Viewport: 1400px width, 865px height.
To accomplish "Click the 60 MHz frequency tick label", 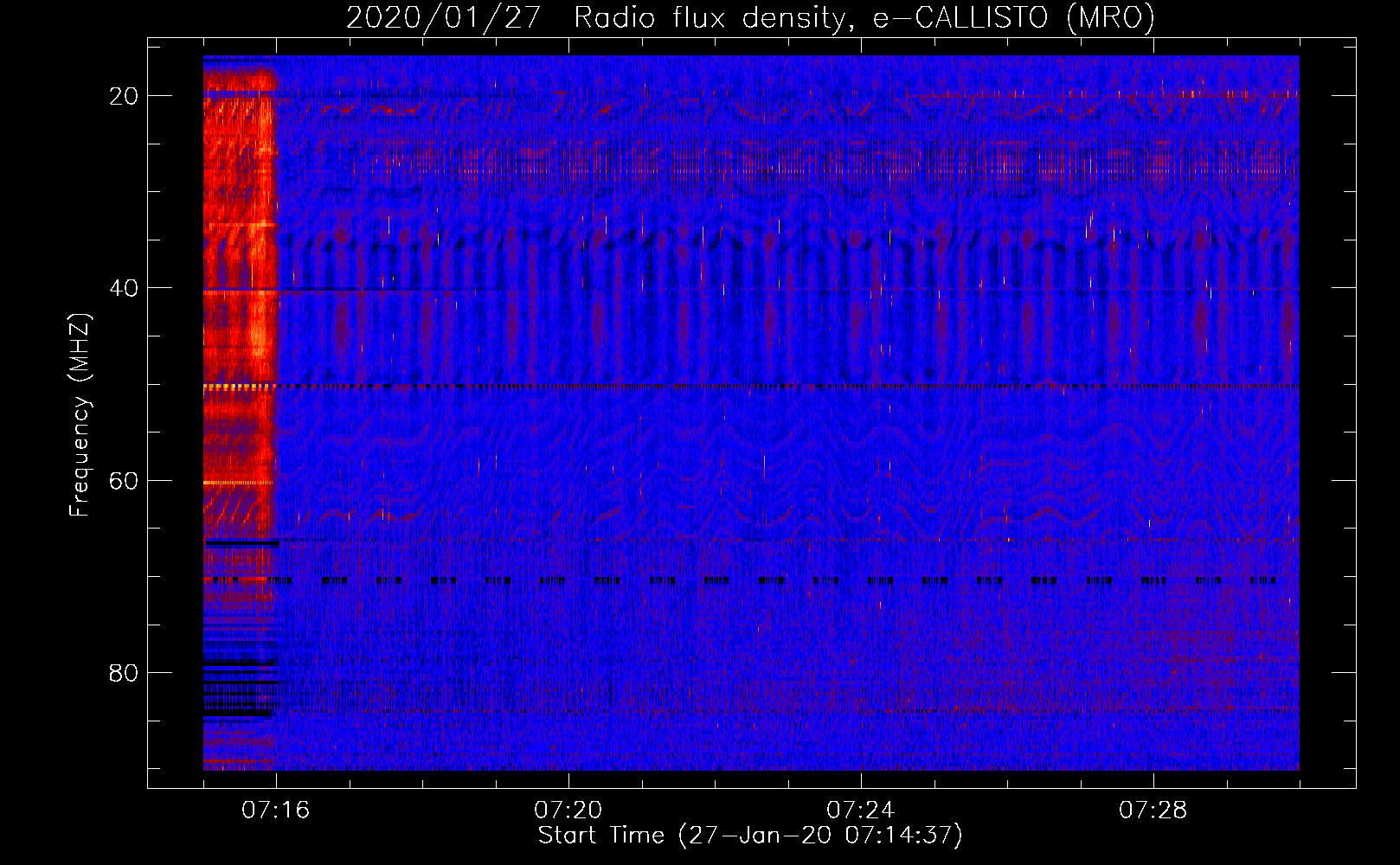I will point(124,480).
